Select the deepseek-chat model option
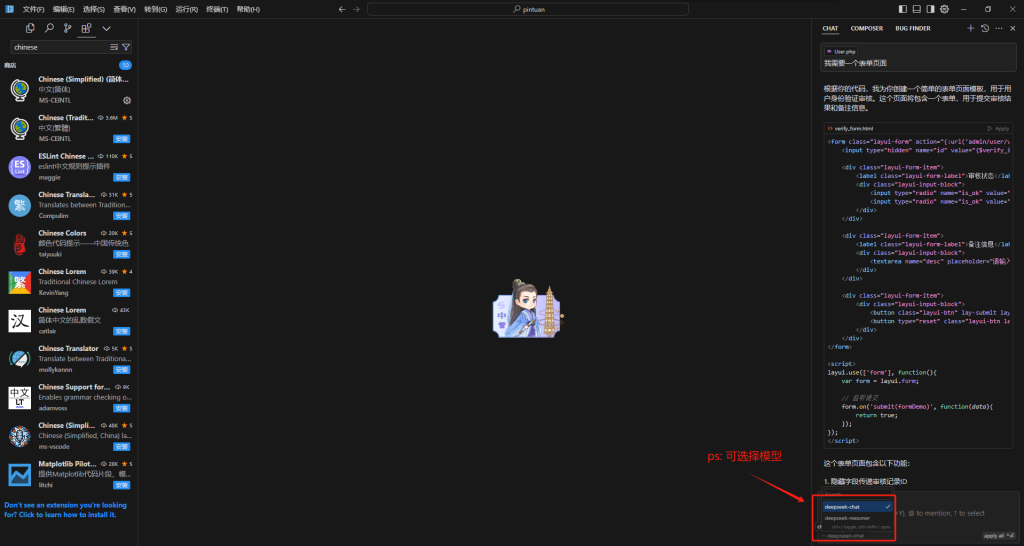 tap(857, 507)
